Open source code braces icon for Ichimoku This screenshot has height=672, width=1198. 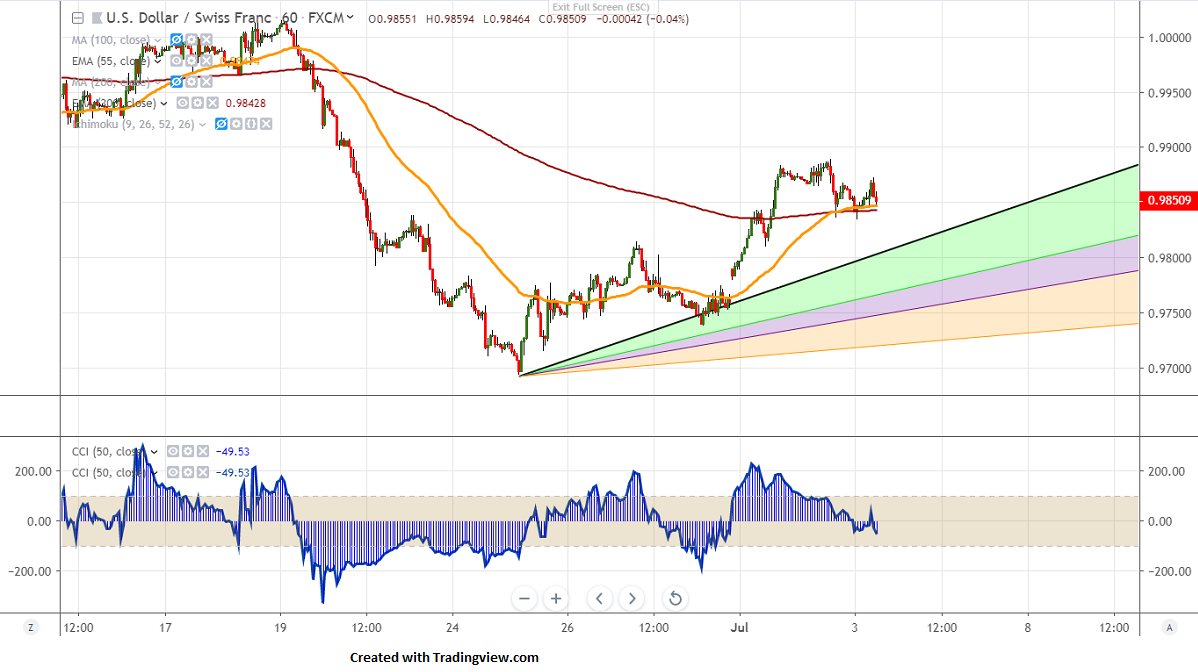click(x=251, y=124)
